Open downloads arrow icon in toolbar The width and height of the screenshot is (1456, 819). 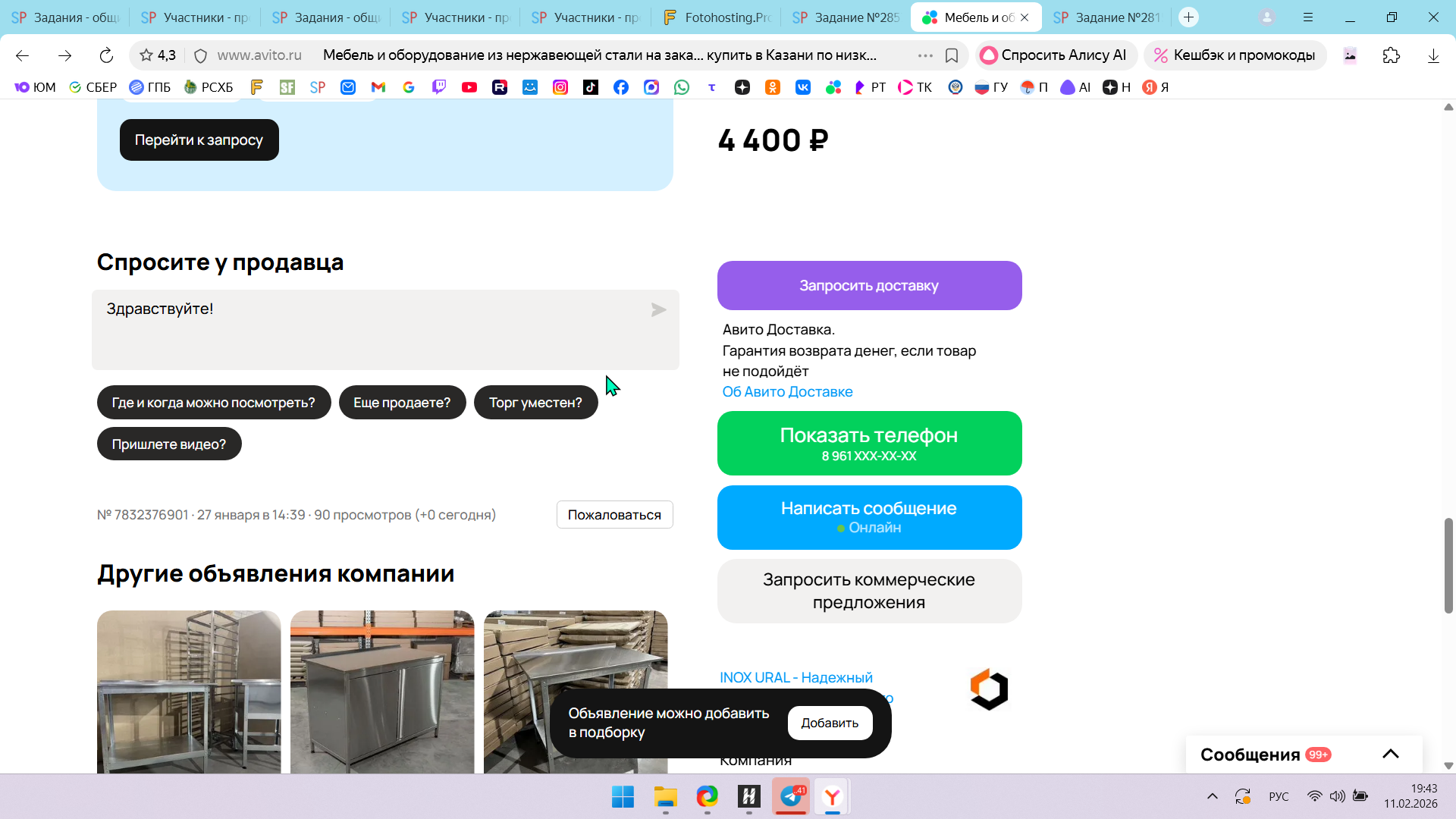click(1432, 55)
